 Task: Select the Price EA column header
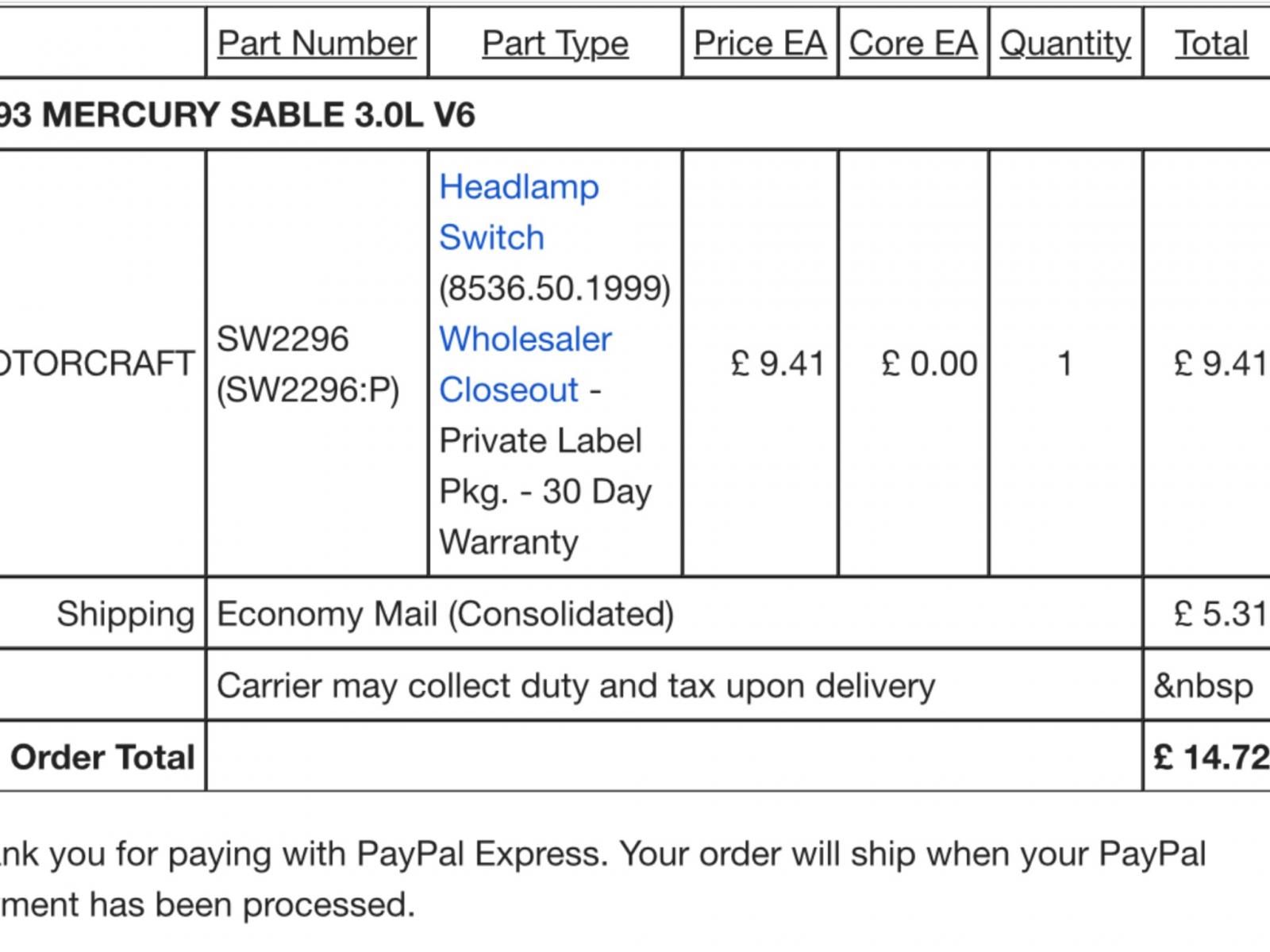[760, 43]
